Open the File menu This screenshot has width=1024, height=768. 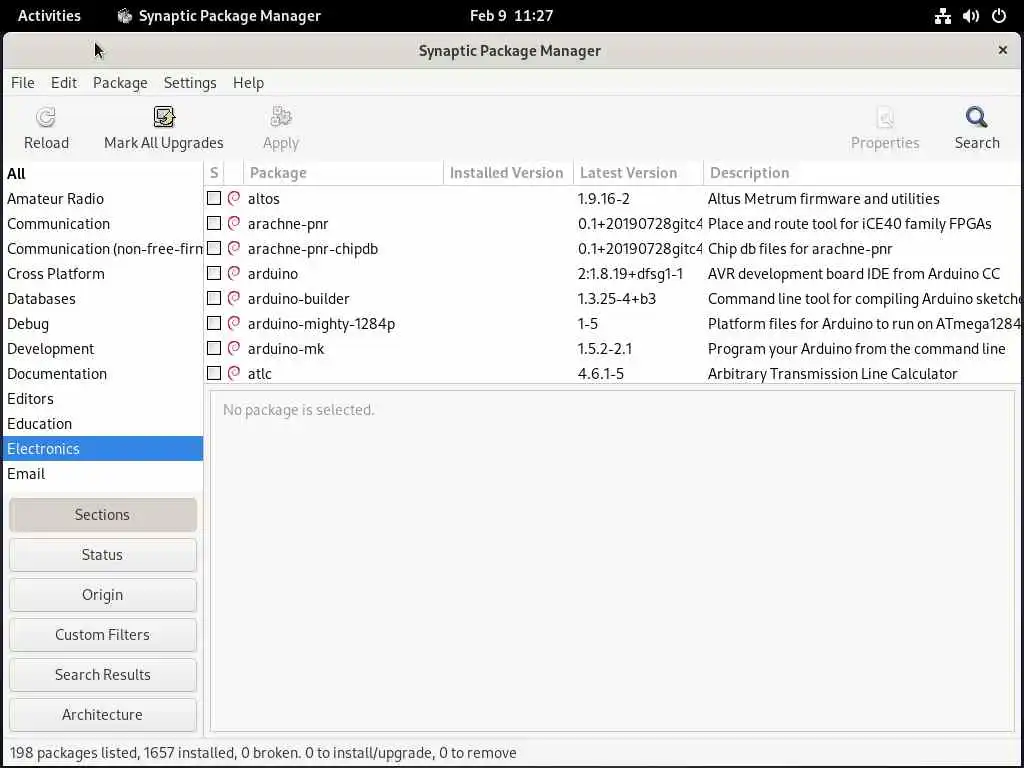23,83
